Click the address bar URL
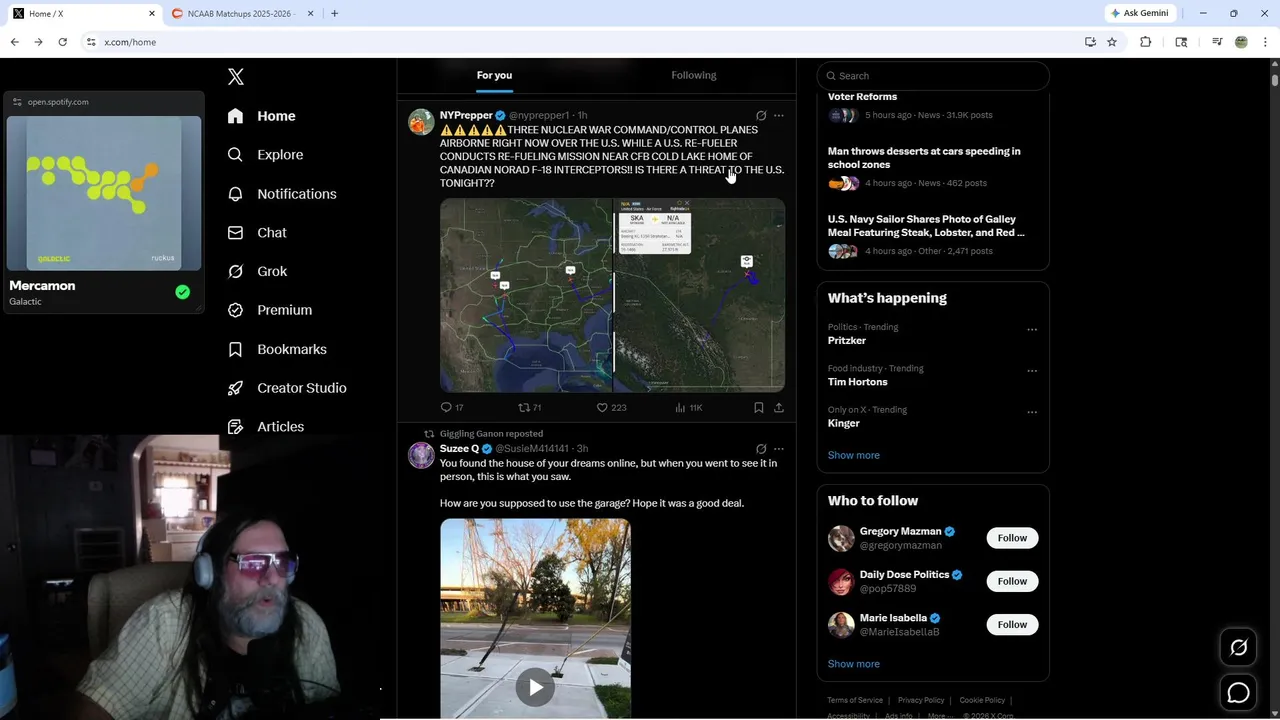Image resolution: width=1280 pixels, height=720 pixels. [130, 42]
